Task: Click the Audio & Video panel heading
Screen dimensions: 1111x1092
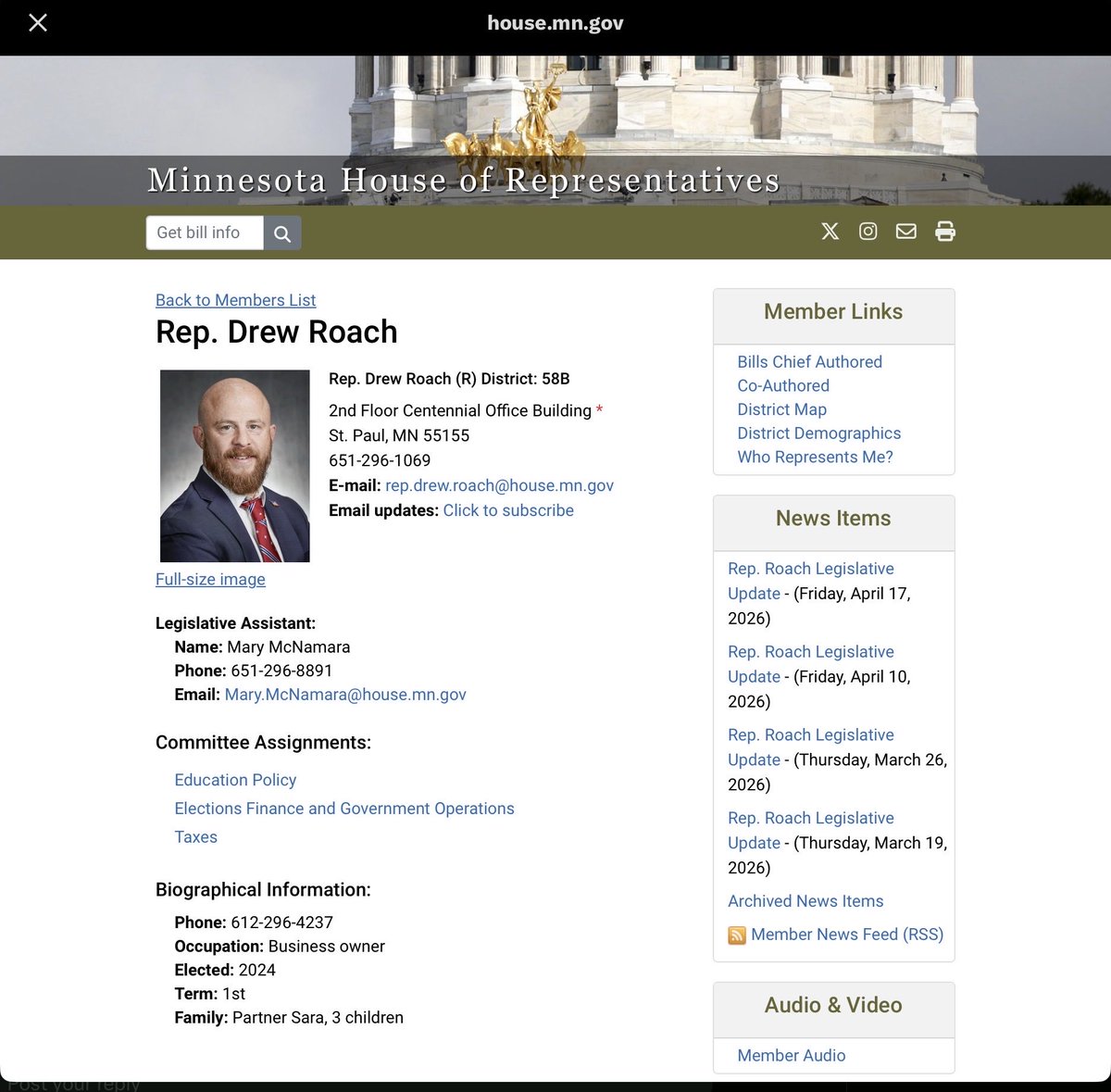Action: coord(833,1006)
